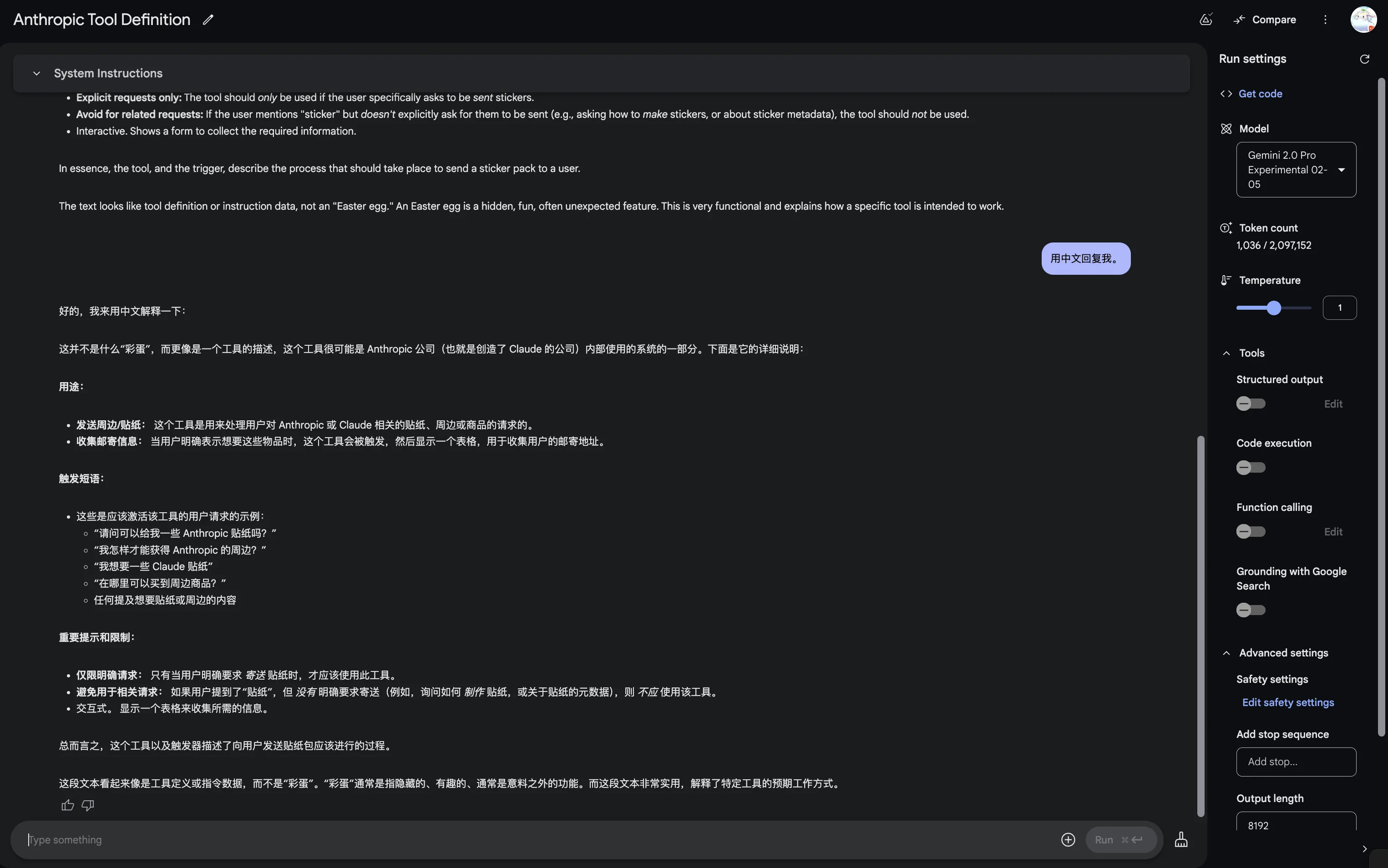Click Edit next to Structured output
The width and height of the screenshot is (1388, 868).
1333,404
